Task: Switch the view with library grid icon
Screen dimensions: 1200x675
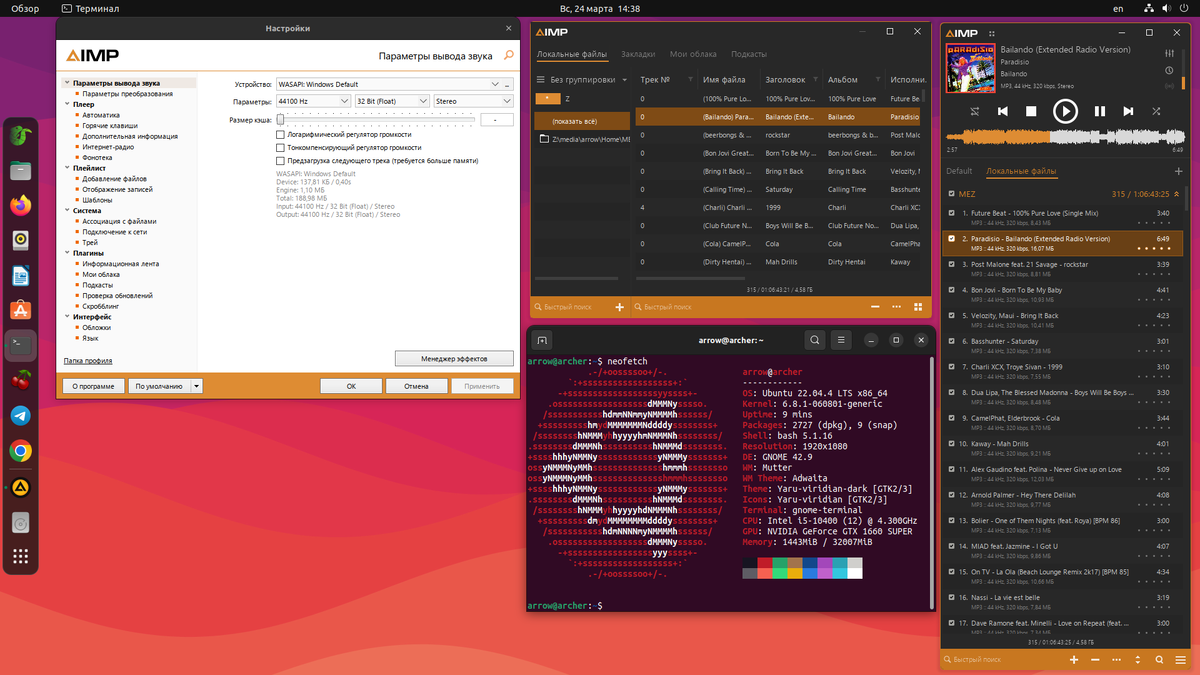Action: pyautogui.click(x=918, y=307)
